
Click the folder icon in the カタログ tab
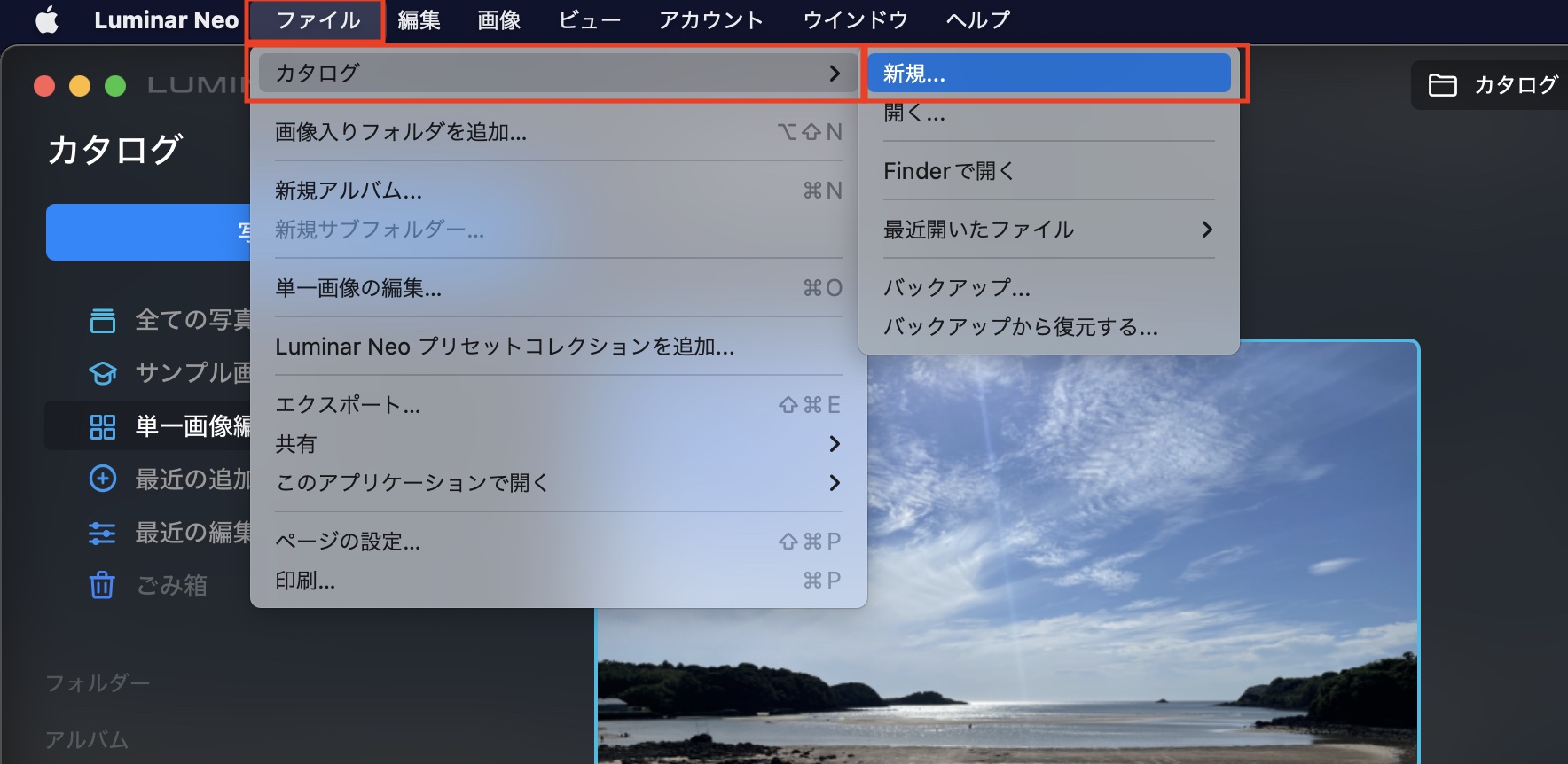pyautogui.click(x=1443, y=85)
